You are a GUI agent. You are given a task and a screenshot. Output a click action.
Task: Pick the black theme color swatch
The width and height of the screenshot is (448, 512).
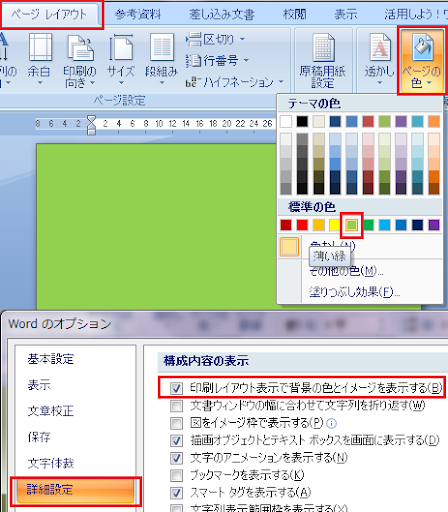[x=302, y=122]
